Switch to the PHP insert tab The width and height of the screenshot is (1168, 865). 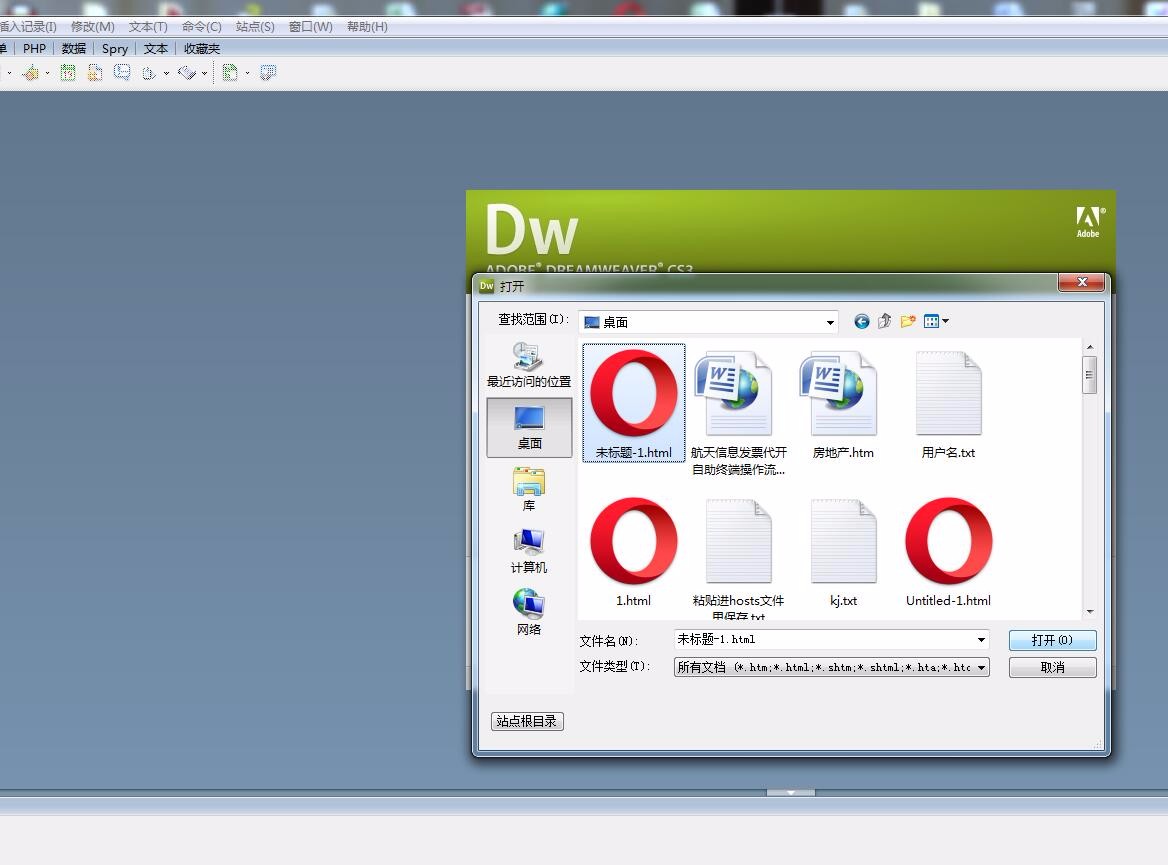(x=34, y=48)
